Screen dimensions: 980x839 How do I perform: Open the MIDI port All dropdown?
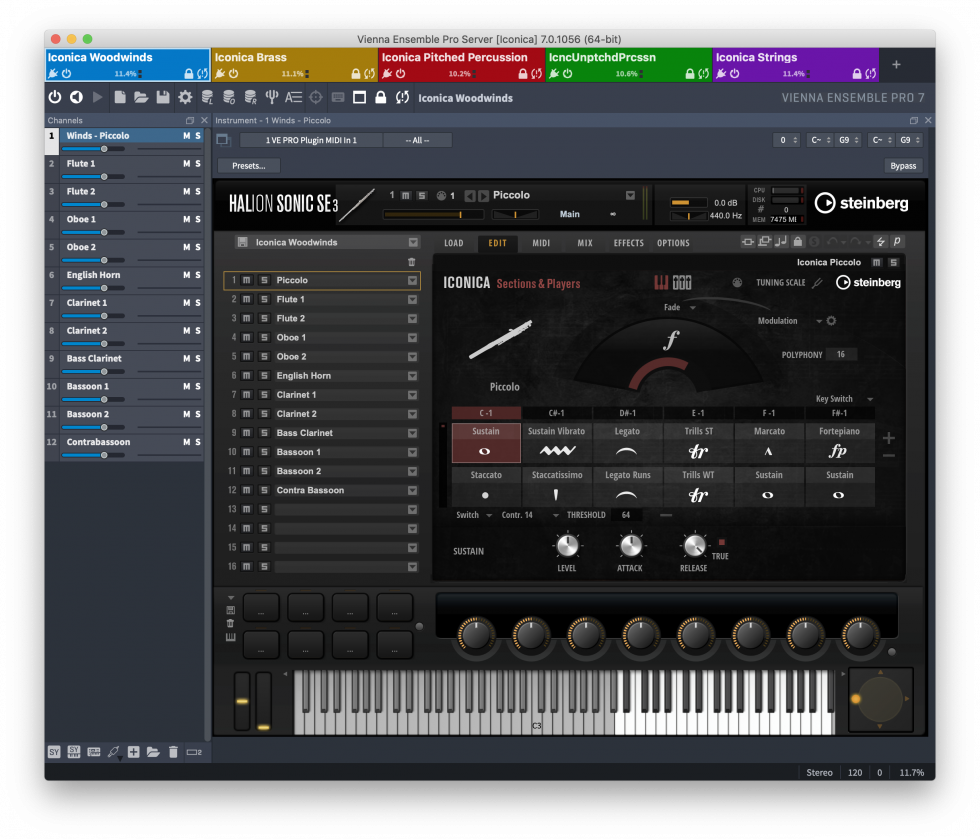coord(418,140)
